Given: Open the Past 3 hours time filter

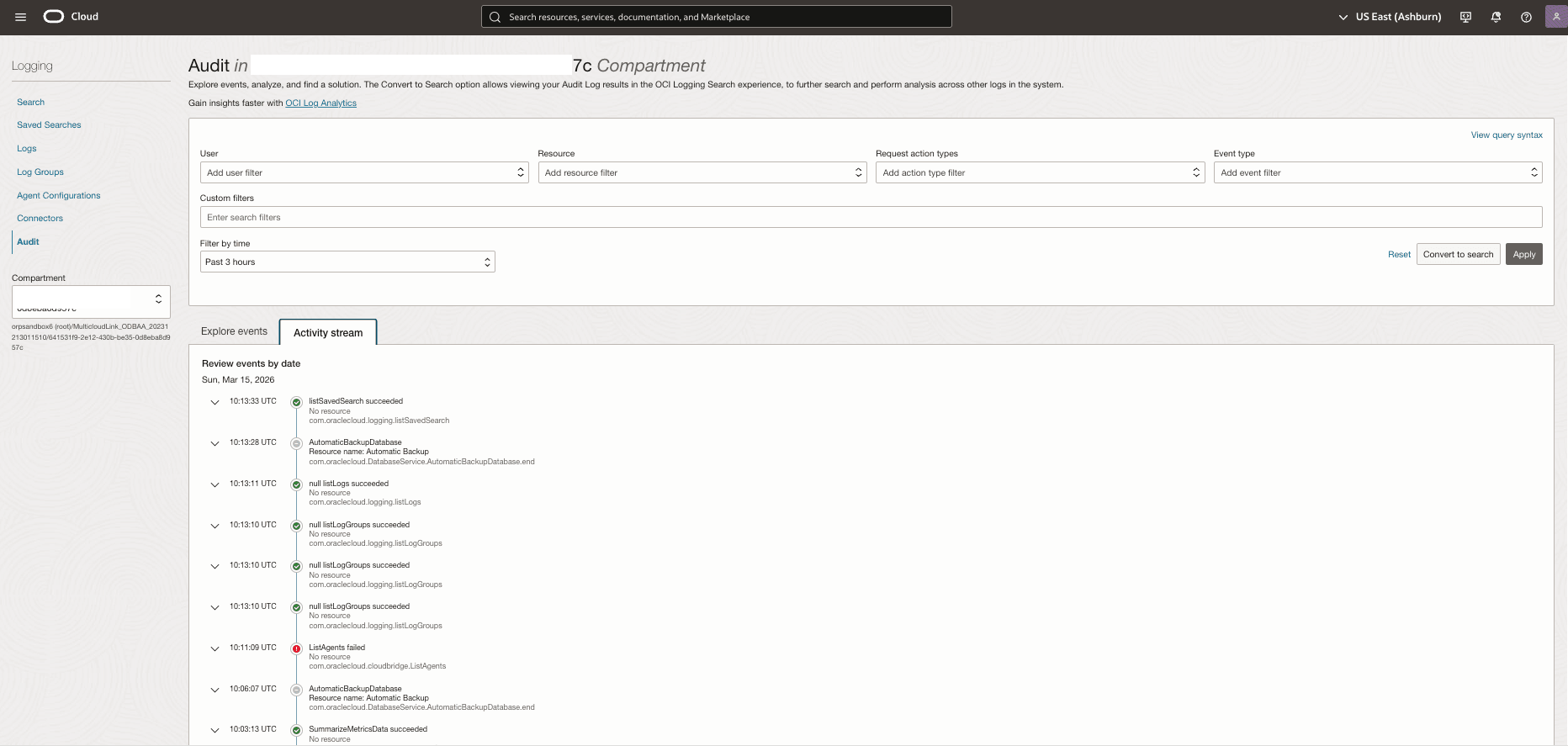Looking at the screenshot, I should click(x=347, y=262).
